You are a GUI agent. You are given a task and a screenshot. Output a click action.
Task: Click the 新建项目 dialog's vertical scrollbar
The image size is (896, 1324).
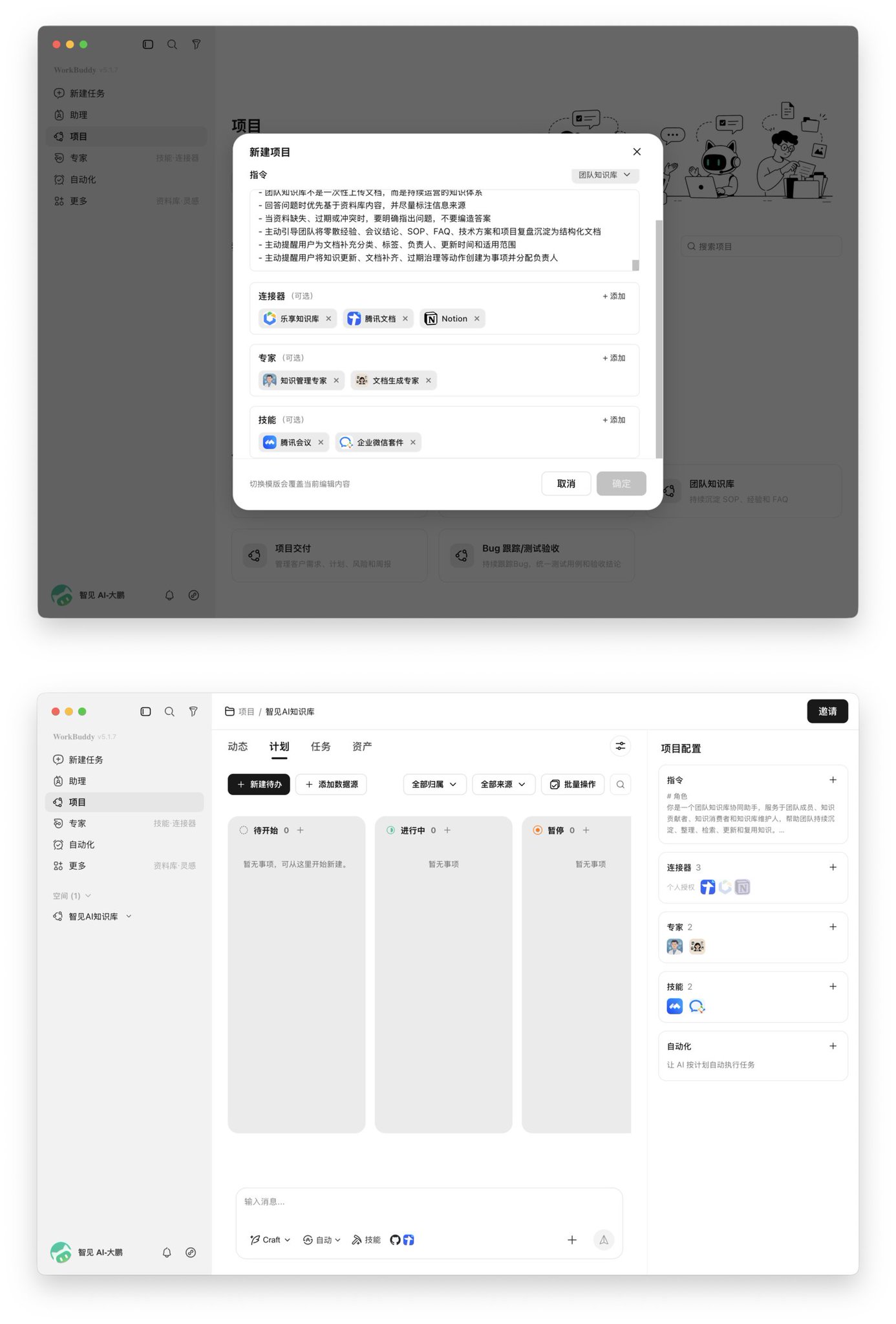(659, 339)
